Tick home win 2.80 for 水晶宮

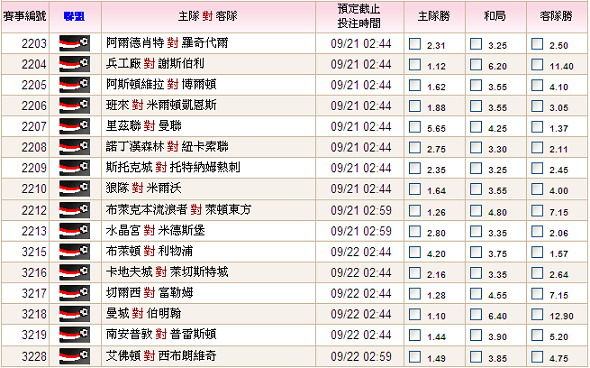point(415,231)
